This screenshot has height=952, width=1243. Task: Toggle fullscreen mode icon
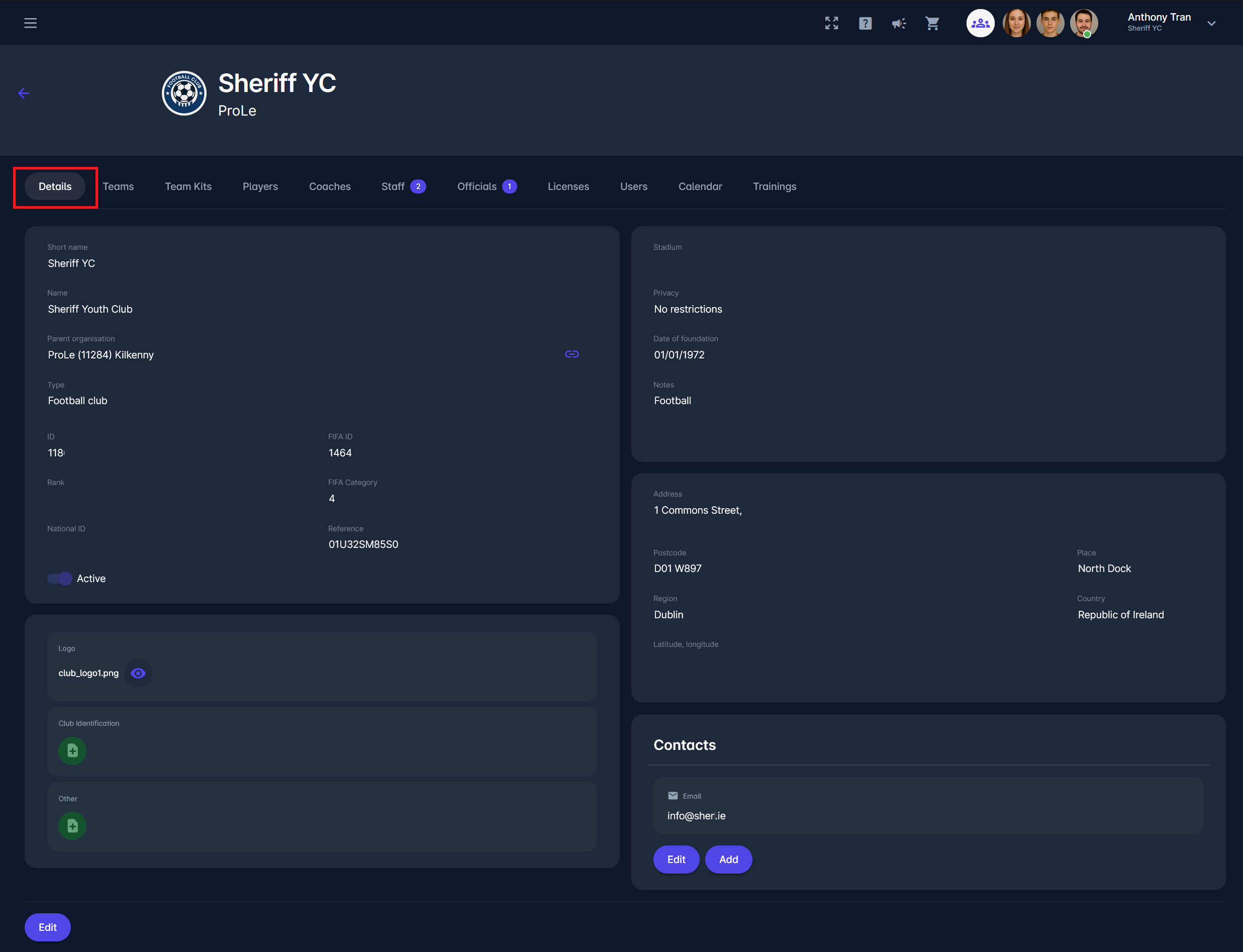(831, 23)
